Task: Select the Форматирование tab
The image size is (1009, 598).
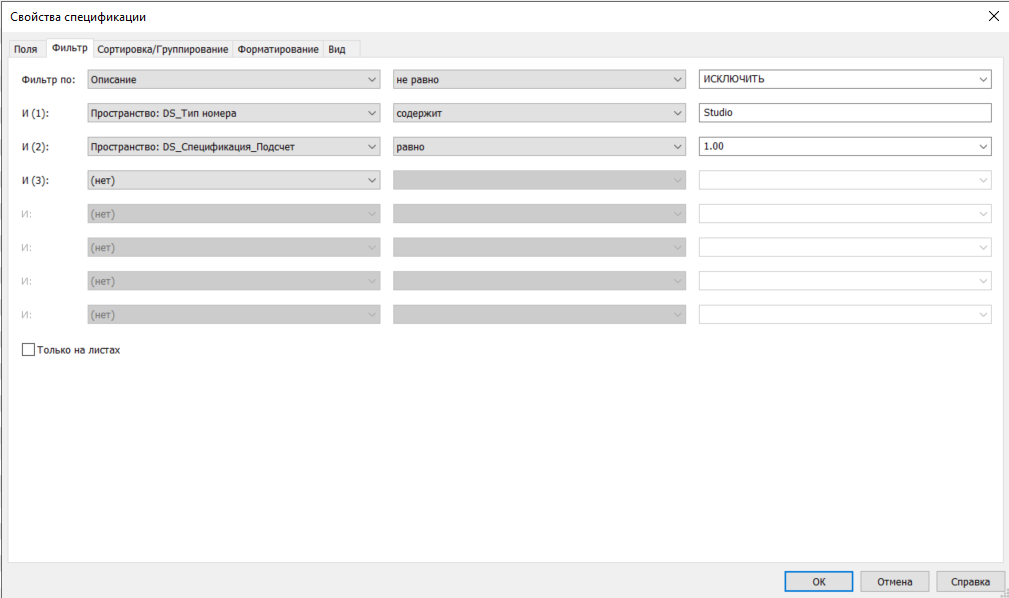Action: pyautogui.click(x=278, y=49)
